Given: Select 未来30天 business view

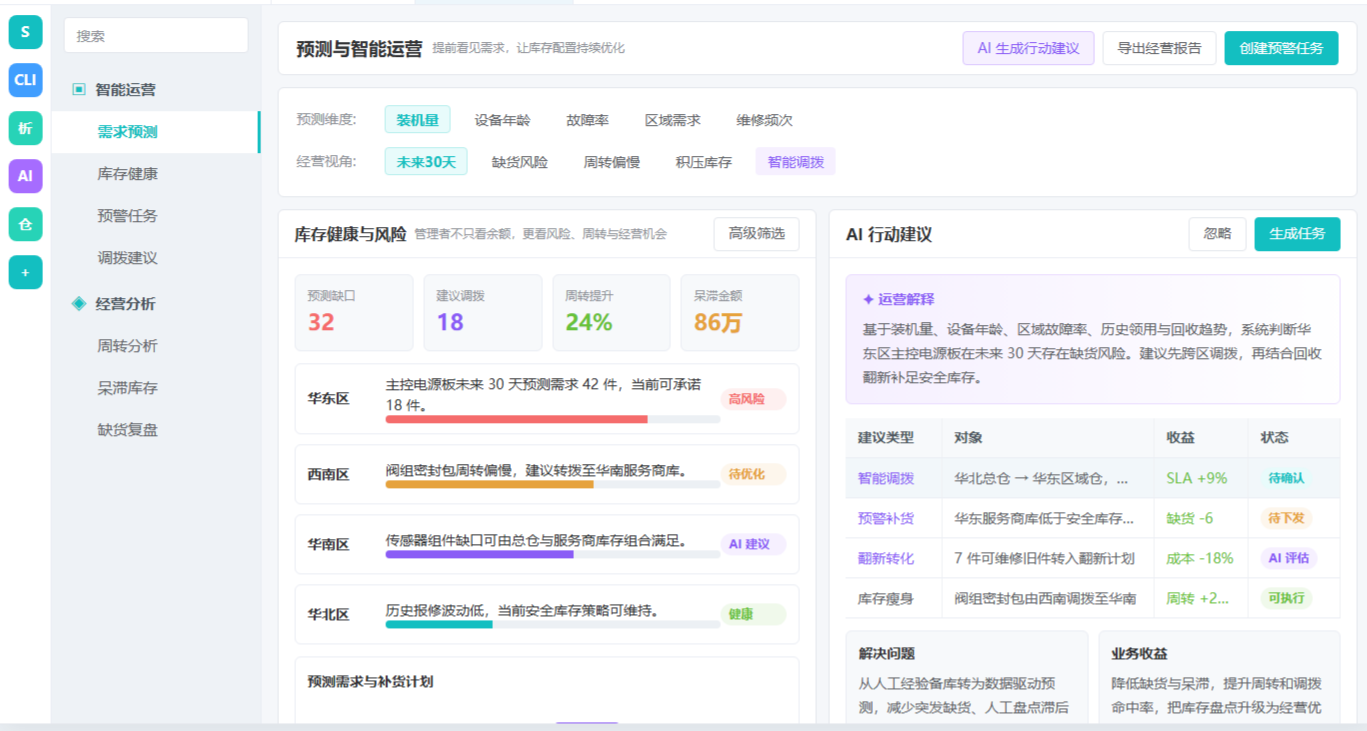Looking at the screenshot, I should point(426,162).
